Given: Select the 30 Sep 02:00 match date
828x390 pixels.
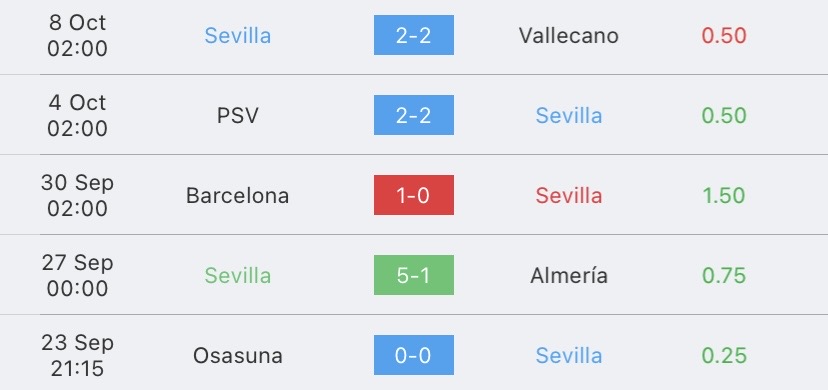Looking at the screenshot, I should [x=77, y=195].
